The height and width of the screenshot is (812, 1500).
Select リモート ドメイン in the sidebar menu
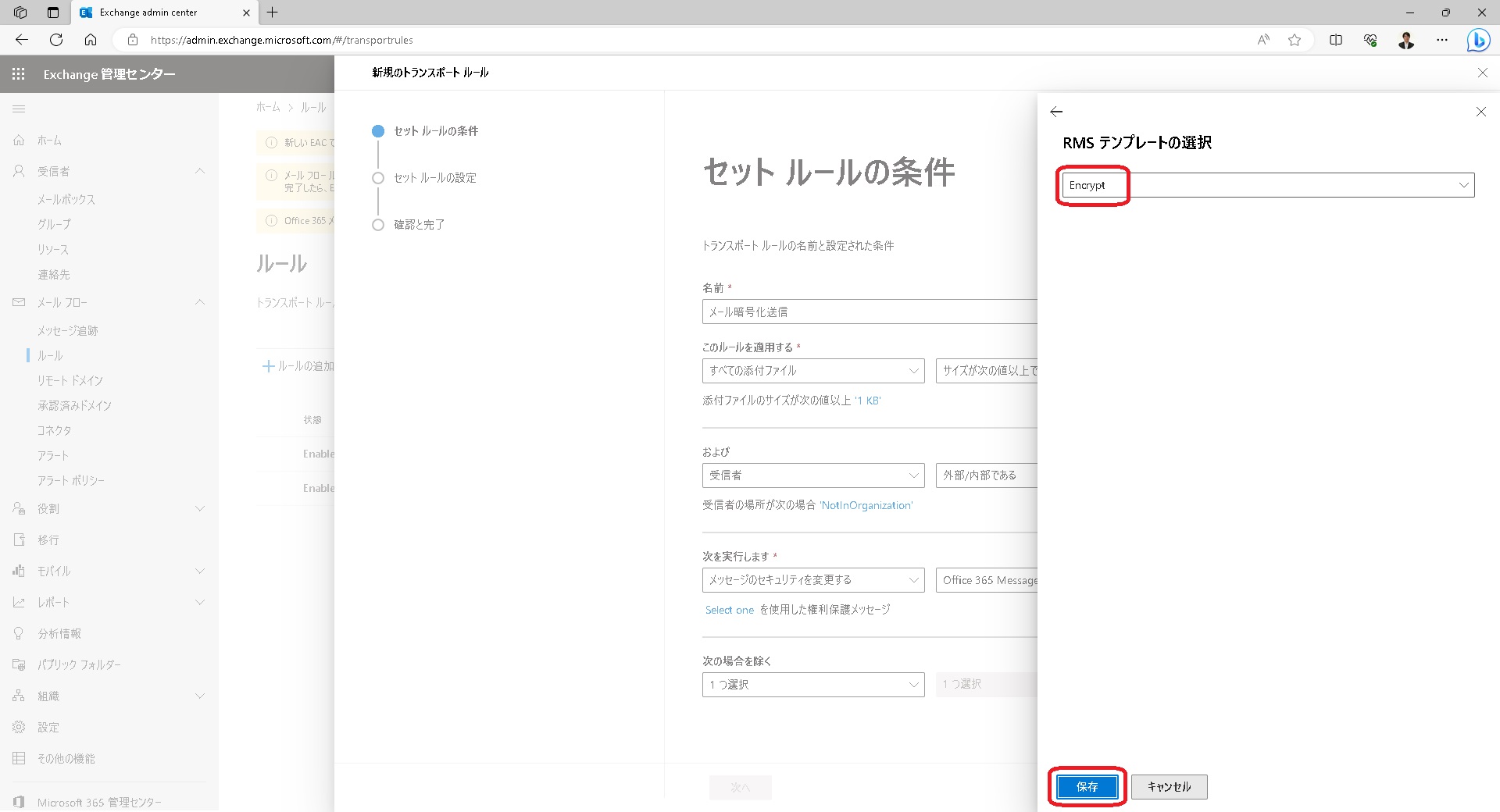click(x=69, y=380)
